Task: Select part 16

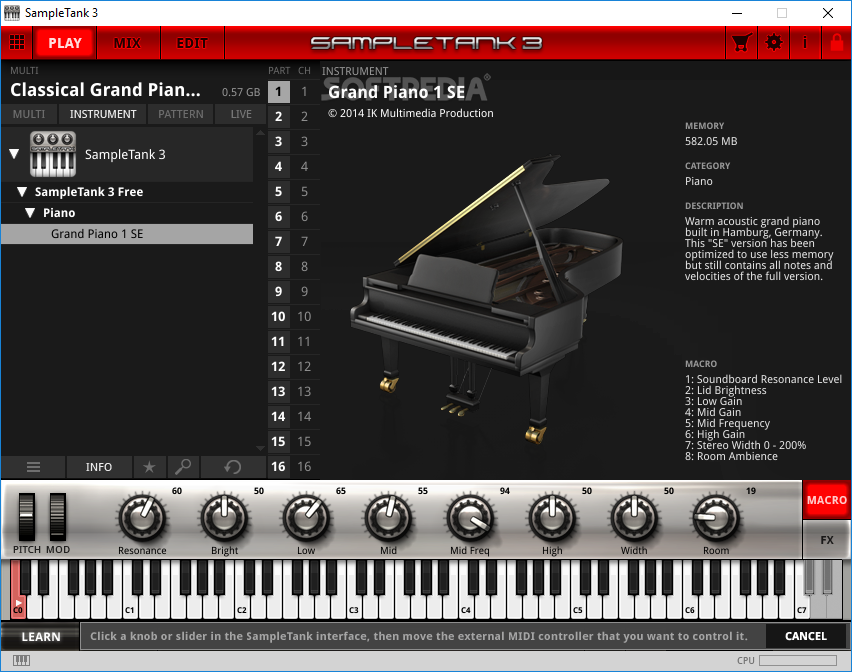Action: coord(278,467)
